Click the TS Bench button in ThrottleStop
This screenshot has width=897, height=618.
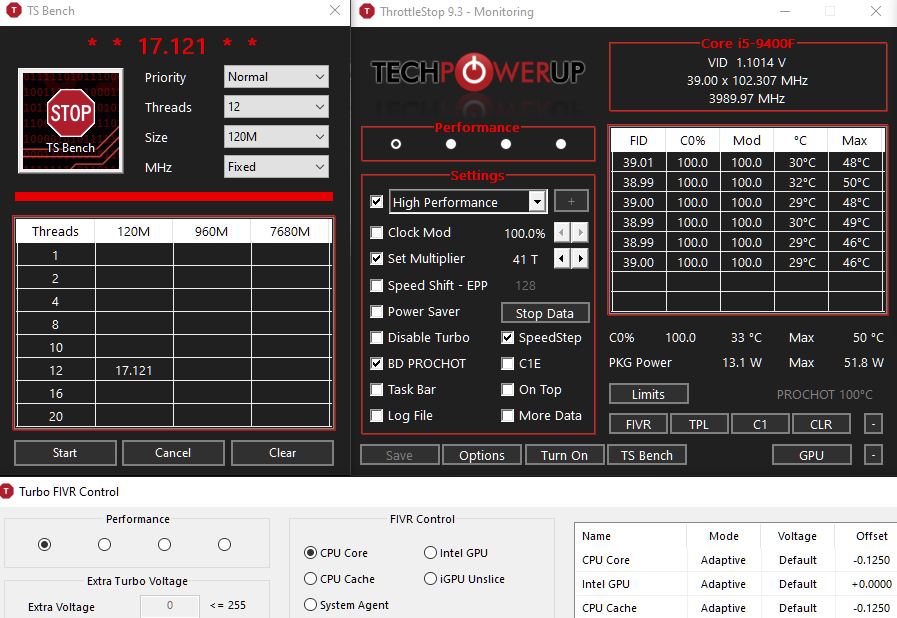point(646,455)
